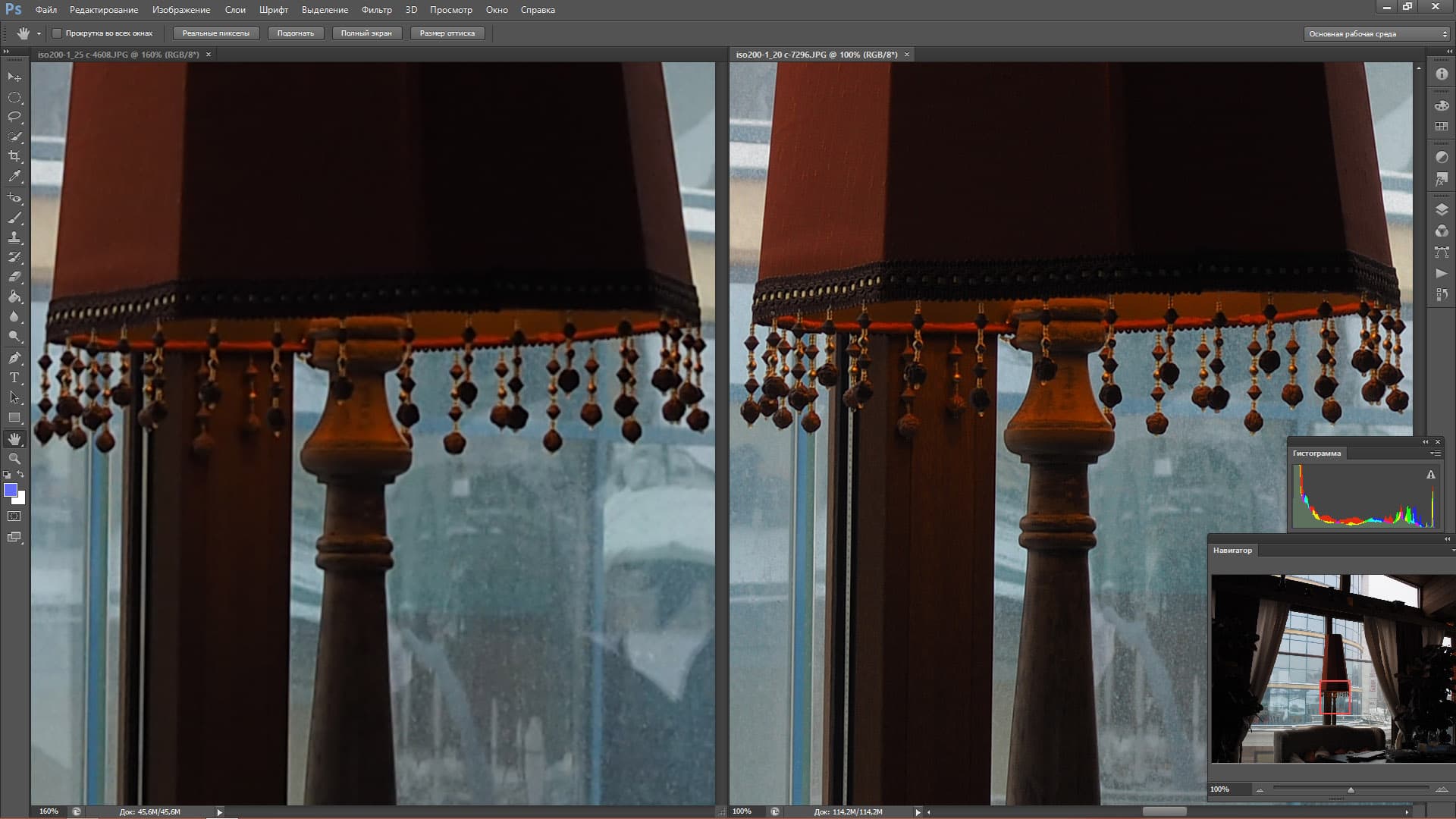
Task: Pick the Crop tool
Action: (14, 156)
